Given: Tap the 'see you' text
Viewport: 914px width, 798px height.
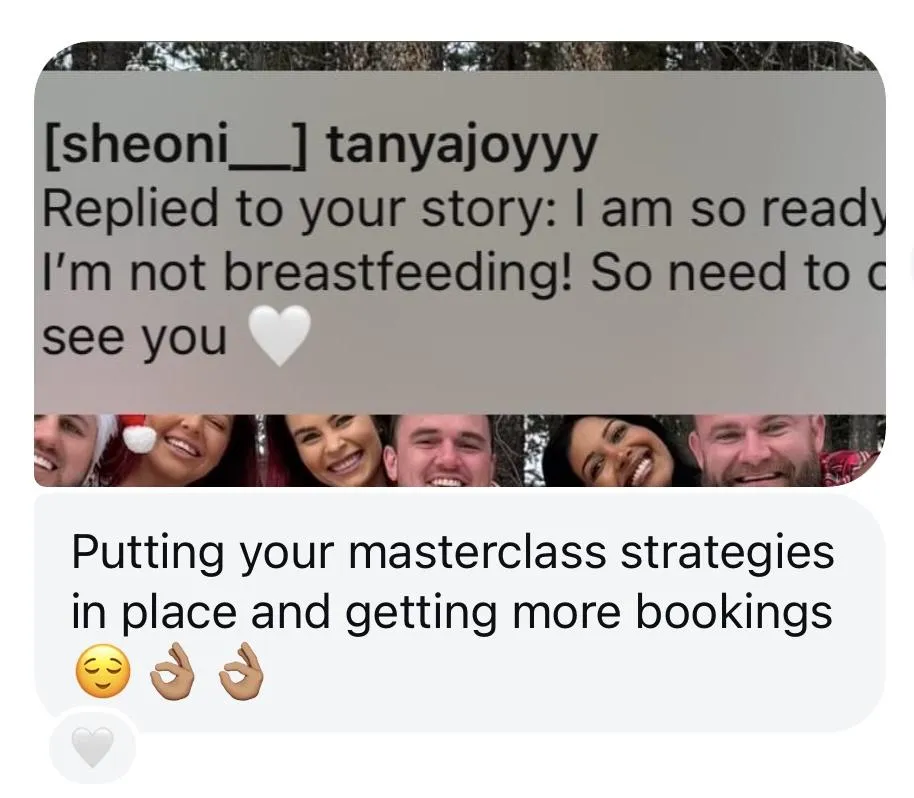Looking at the screenshot, I should pyautogui.click(x=135, y=338).
